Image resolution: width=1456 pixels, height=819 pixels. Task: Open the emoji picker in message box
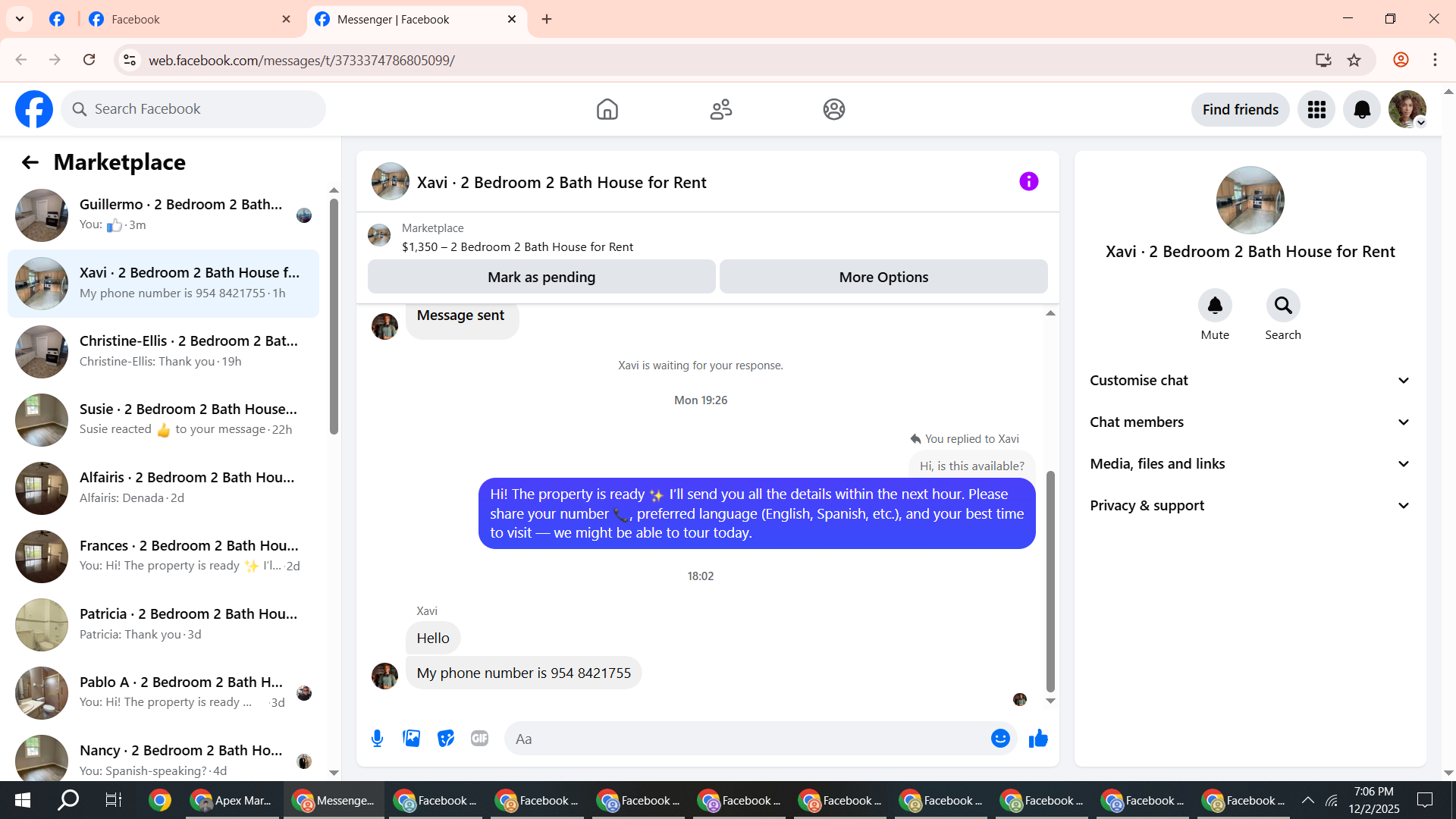(1000, 739)
